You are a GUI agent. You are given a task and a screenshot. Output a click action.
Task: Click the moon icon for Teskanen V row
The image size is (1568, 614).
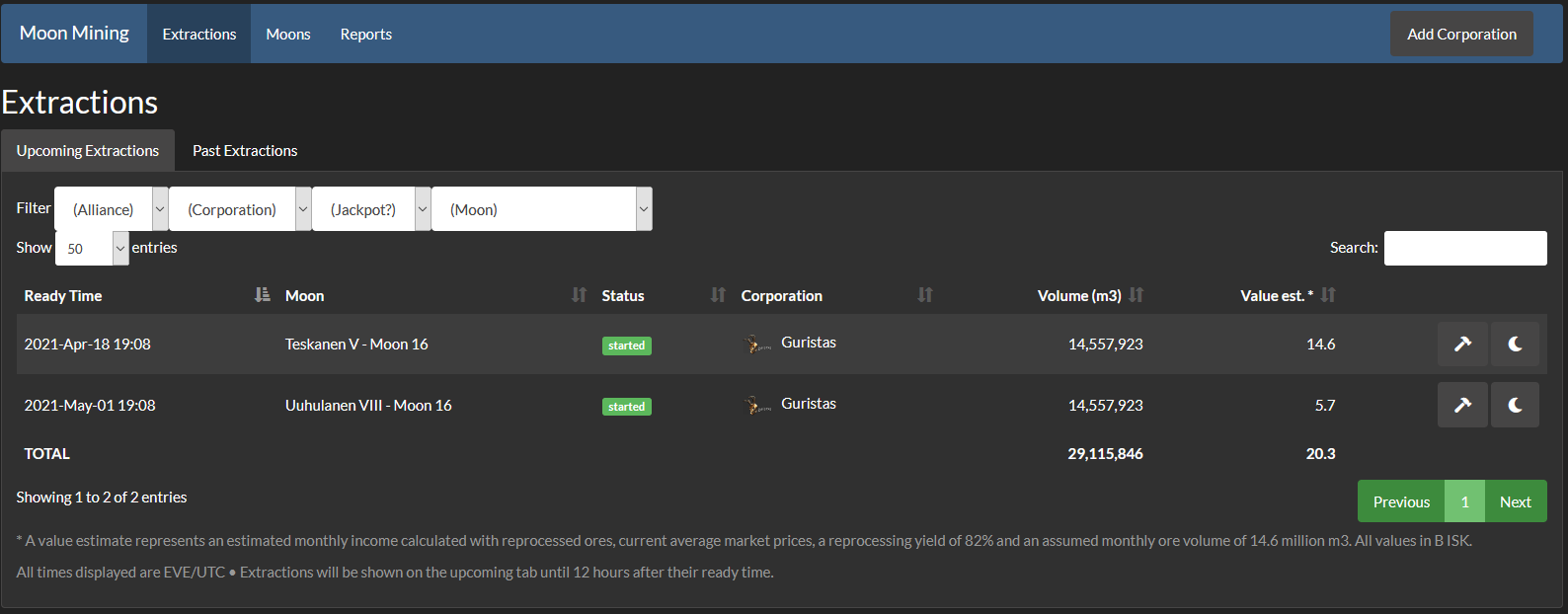pyautogui.click(x=1515, y=345)
